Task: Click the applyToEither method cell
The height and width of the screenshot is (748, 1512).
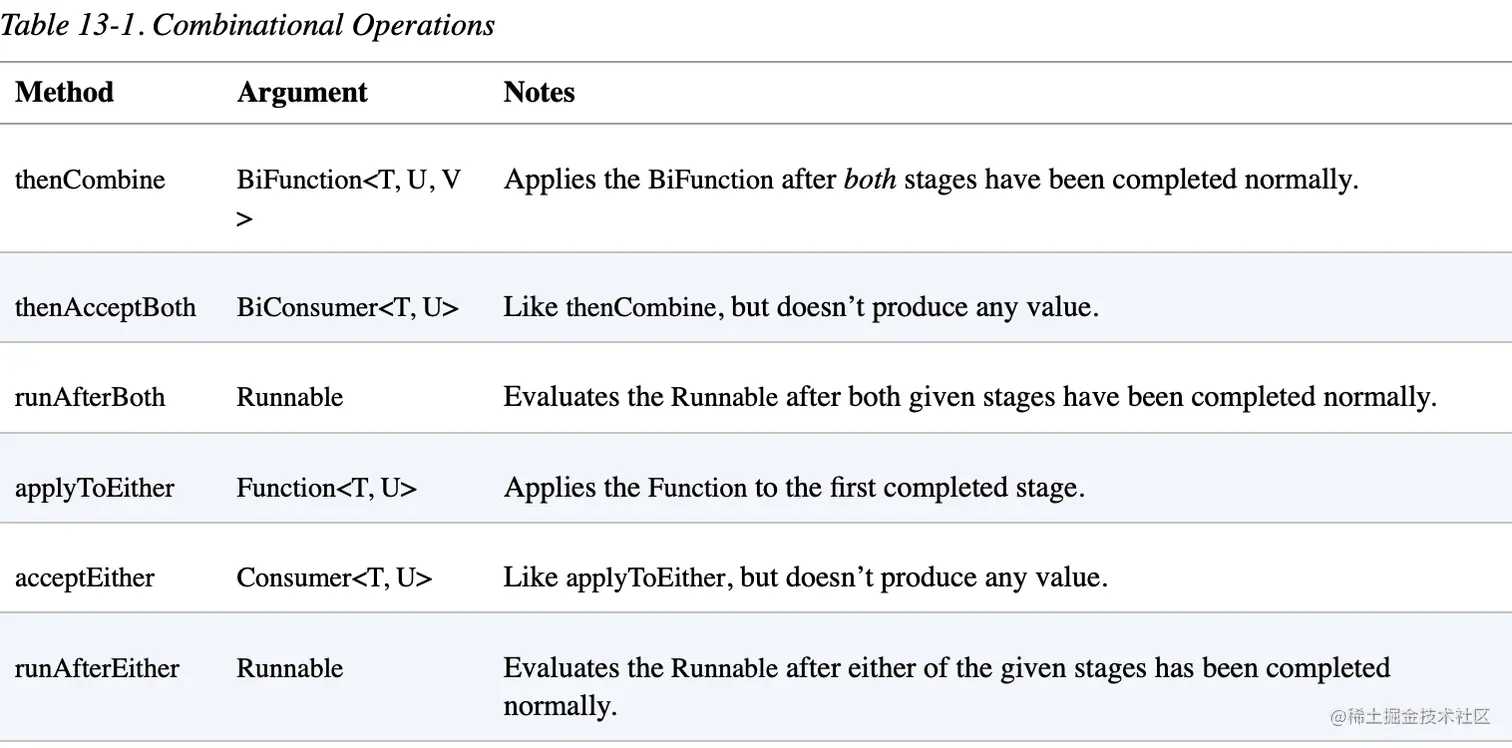Action: click(x=94, y=488)
